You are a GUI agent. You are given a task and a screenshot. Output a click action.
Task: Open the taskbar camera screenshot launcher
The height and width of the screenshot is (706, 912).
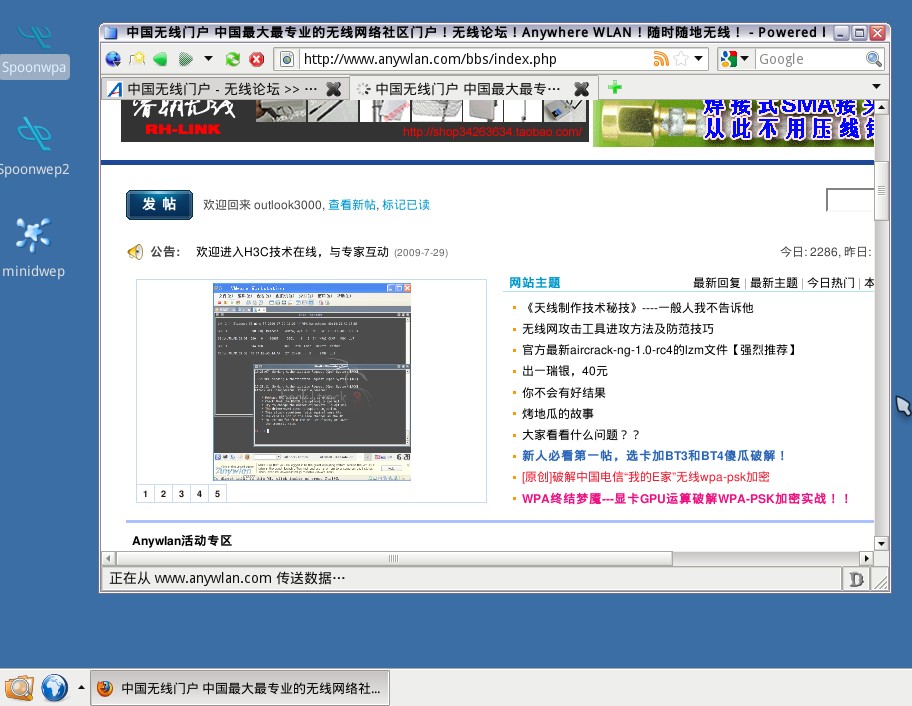[x=19, y=687]
